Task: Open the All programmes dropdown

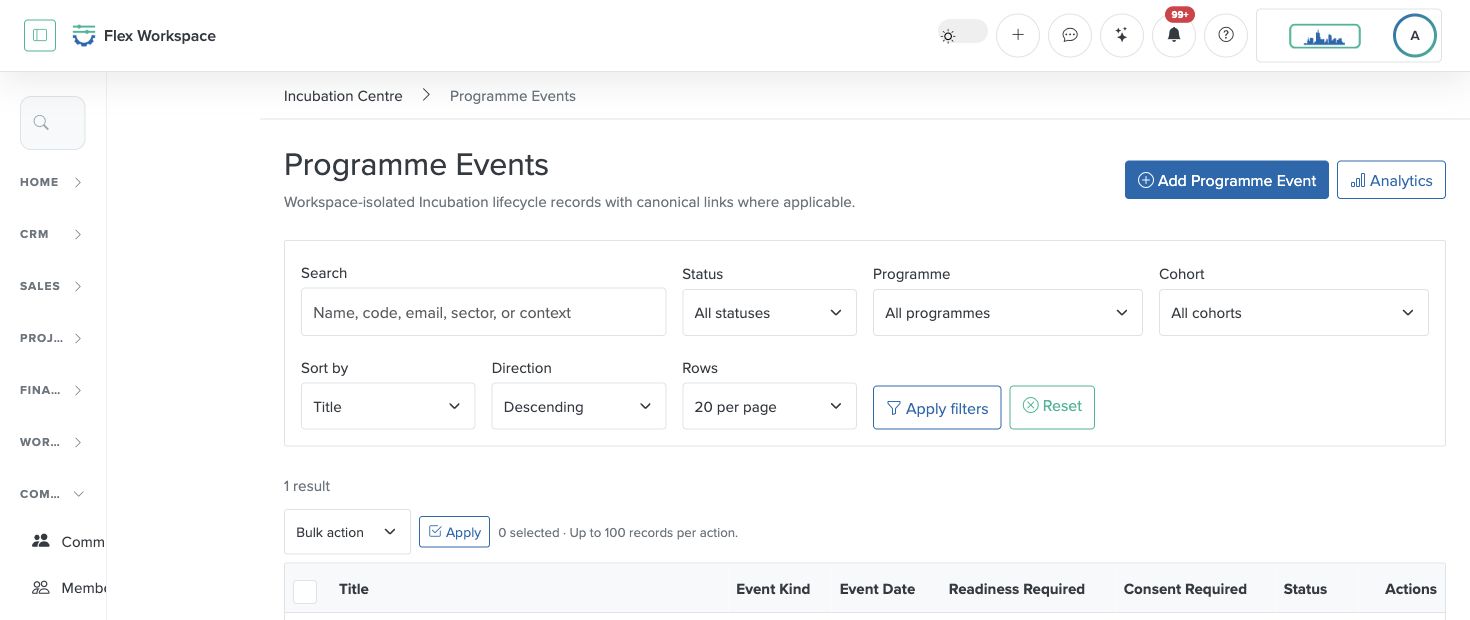Action: pyautogui.click(x=1007, y=312)
